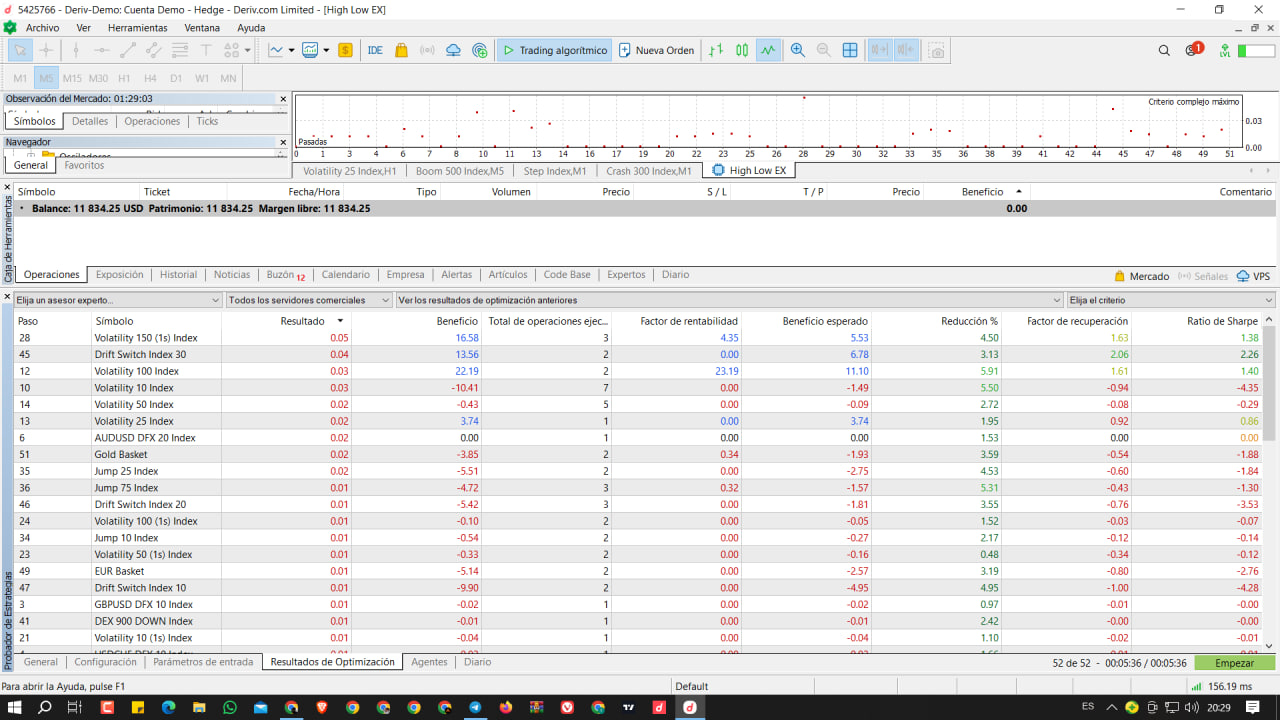The height and width of the screenshot is (720, 1280).
Task: Click the Nueva Orden button
Action: click(656, 50)
